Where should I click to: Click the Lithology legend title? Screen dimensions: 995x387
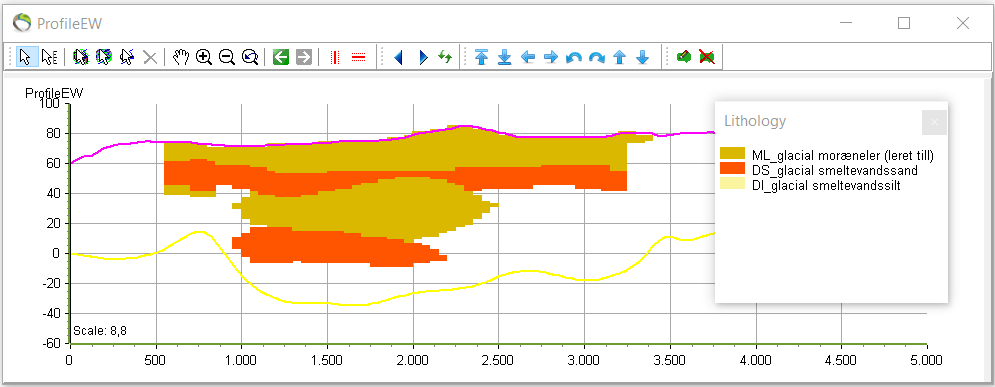pos(755,121)
